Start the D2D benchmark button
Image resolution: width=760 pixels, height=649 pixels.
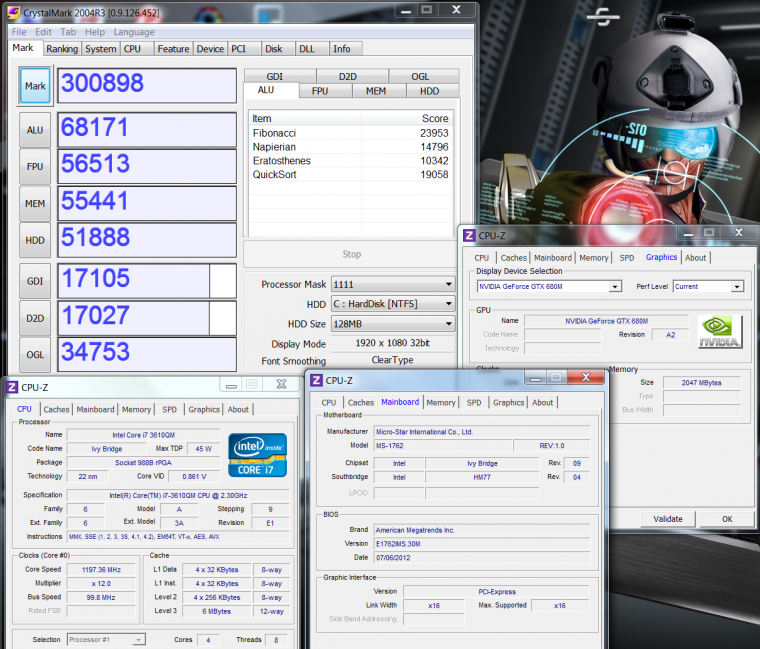click(x=35, y=317)
